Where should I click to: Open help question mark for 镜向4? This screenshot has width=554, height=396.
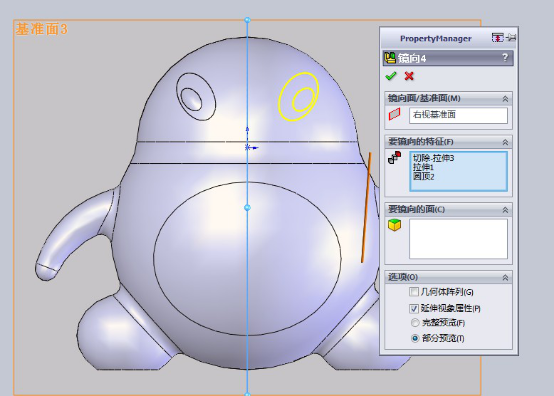click(x=505, y=57)
